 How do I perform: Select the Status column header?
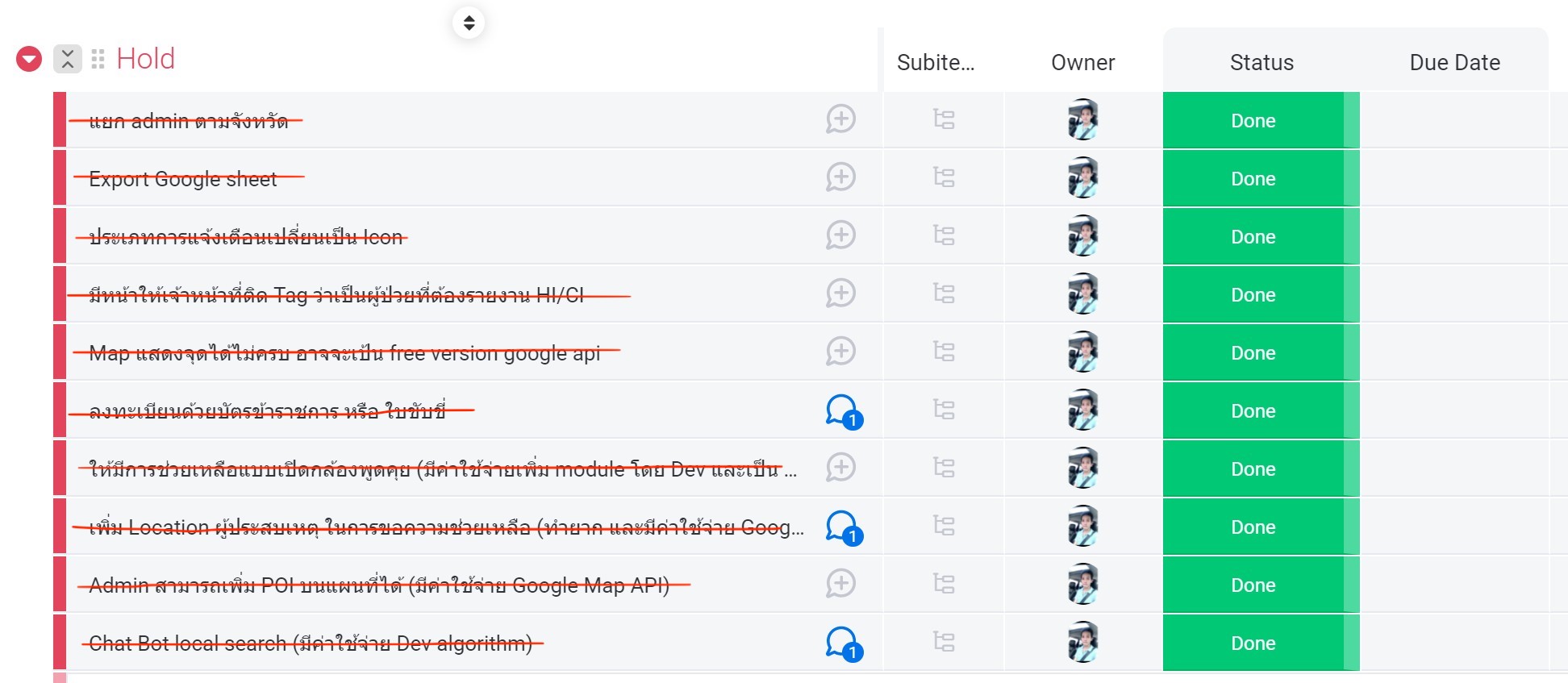pyautogui.click(x=1261, y=62)
